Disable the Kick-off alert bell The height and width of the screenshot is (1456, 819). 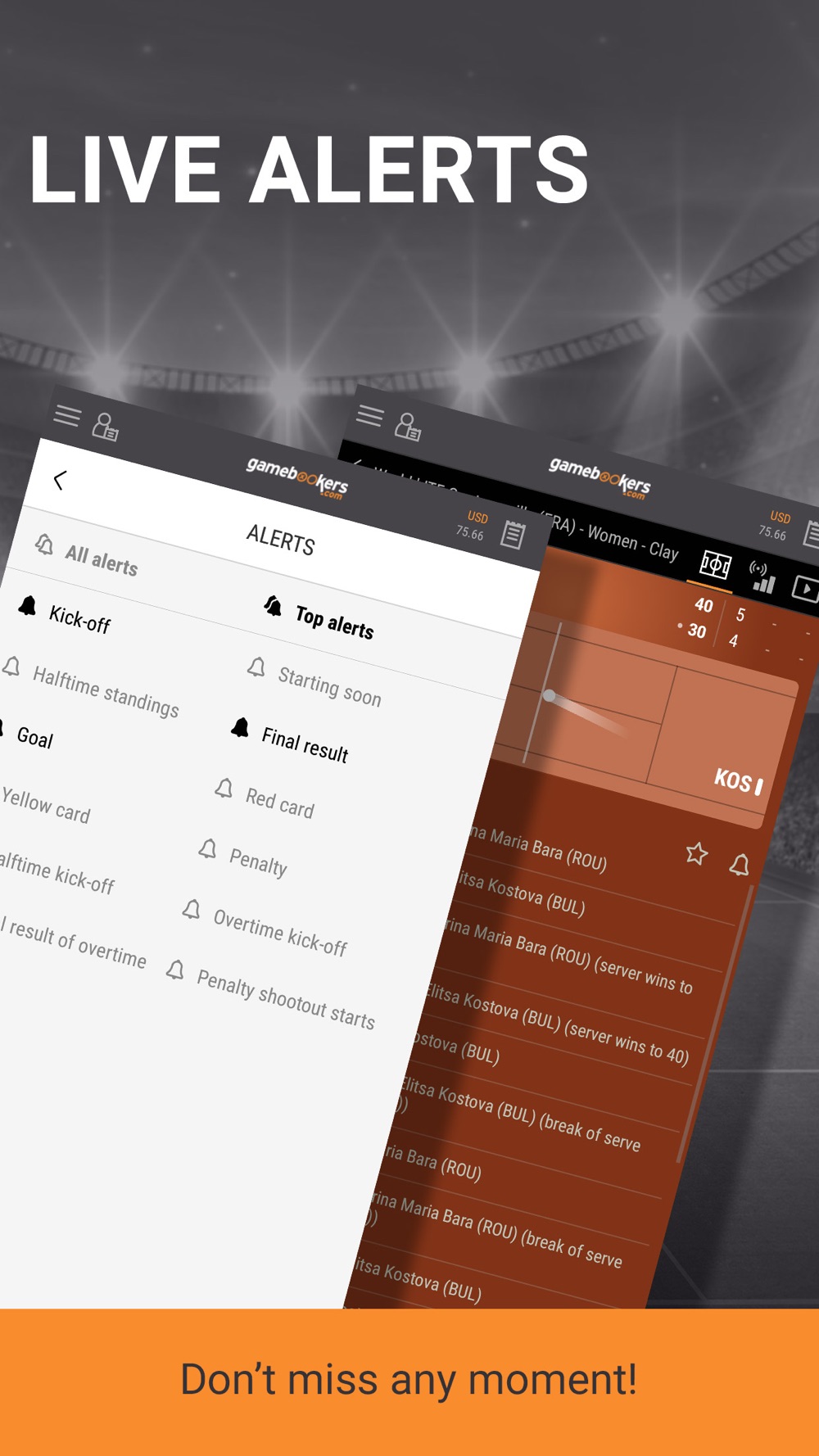tap(27, 605)
